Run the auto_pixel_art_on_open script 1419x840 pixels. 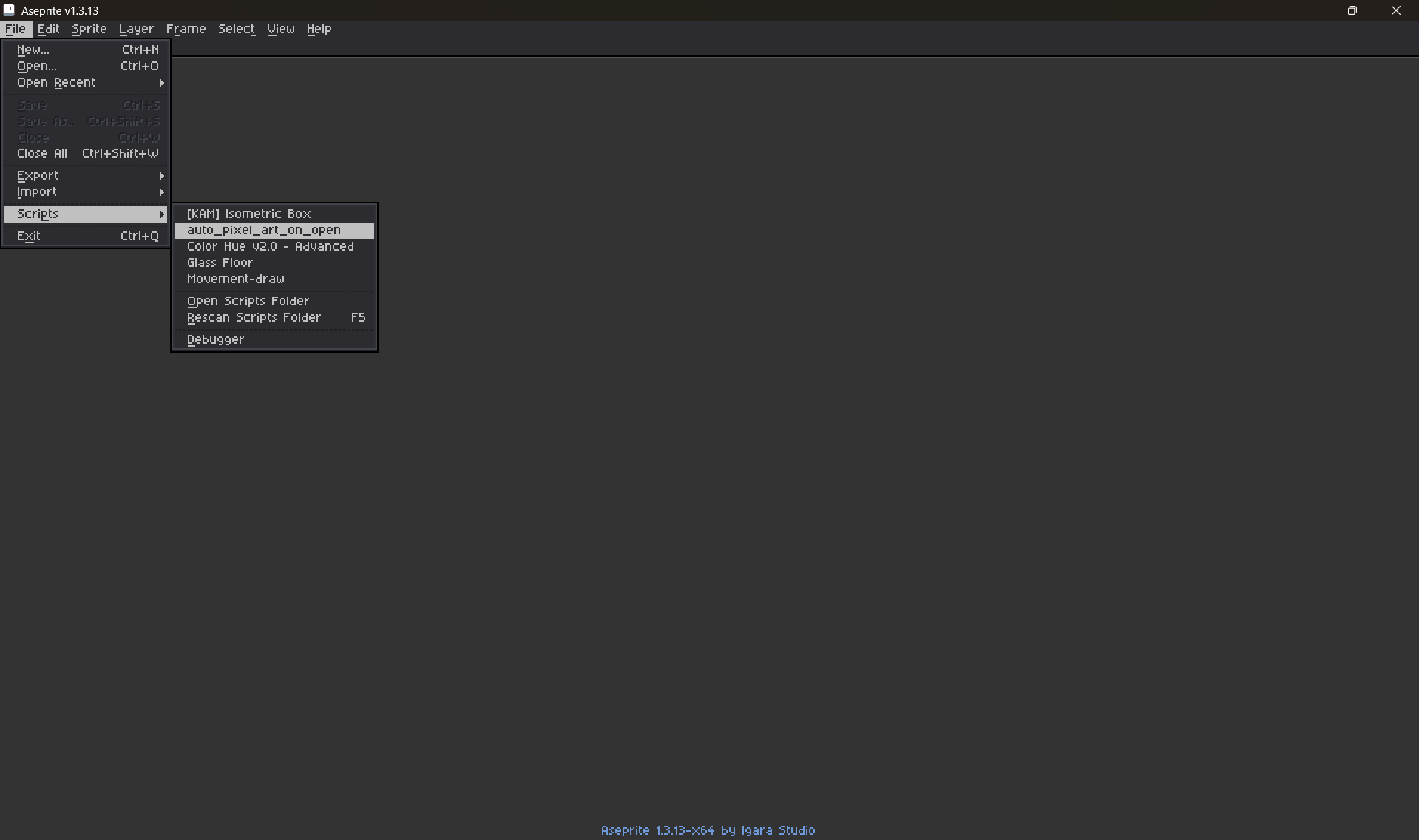274,230
